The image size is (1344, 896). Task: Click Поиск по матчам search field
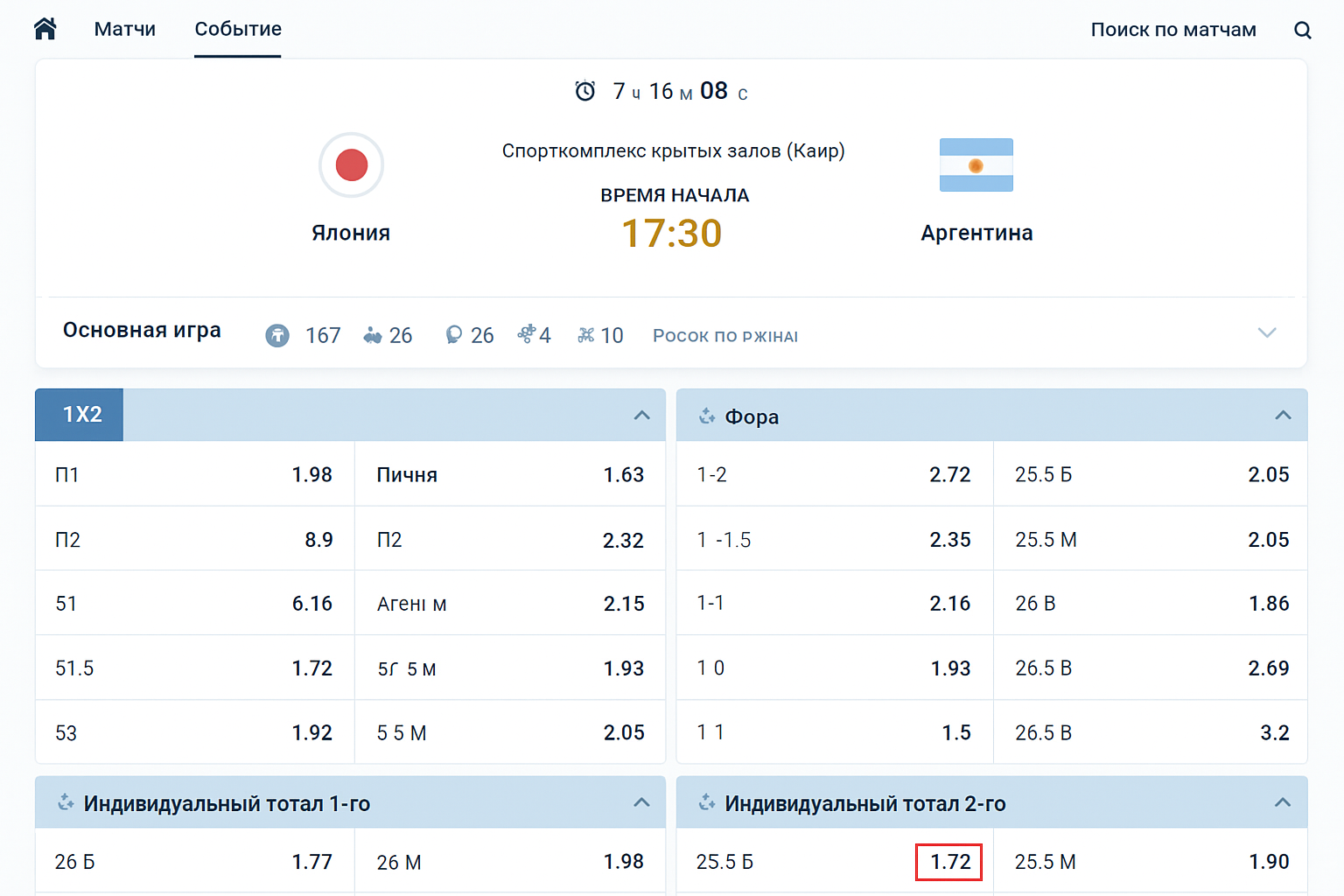click(x=1172, y=30)
